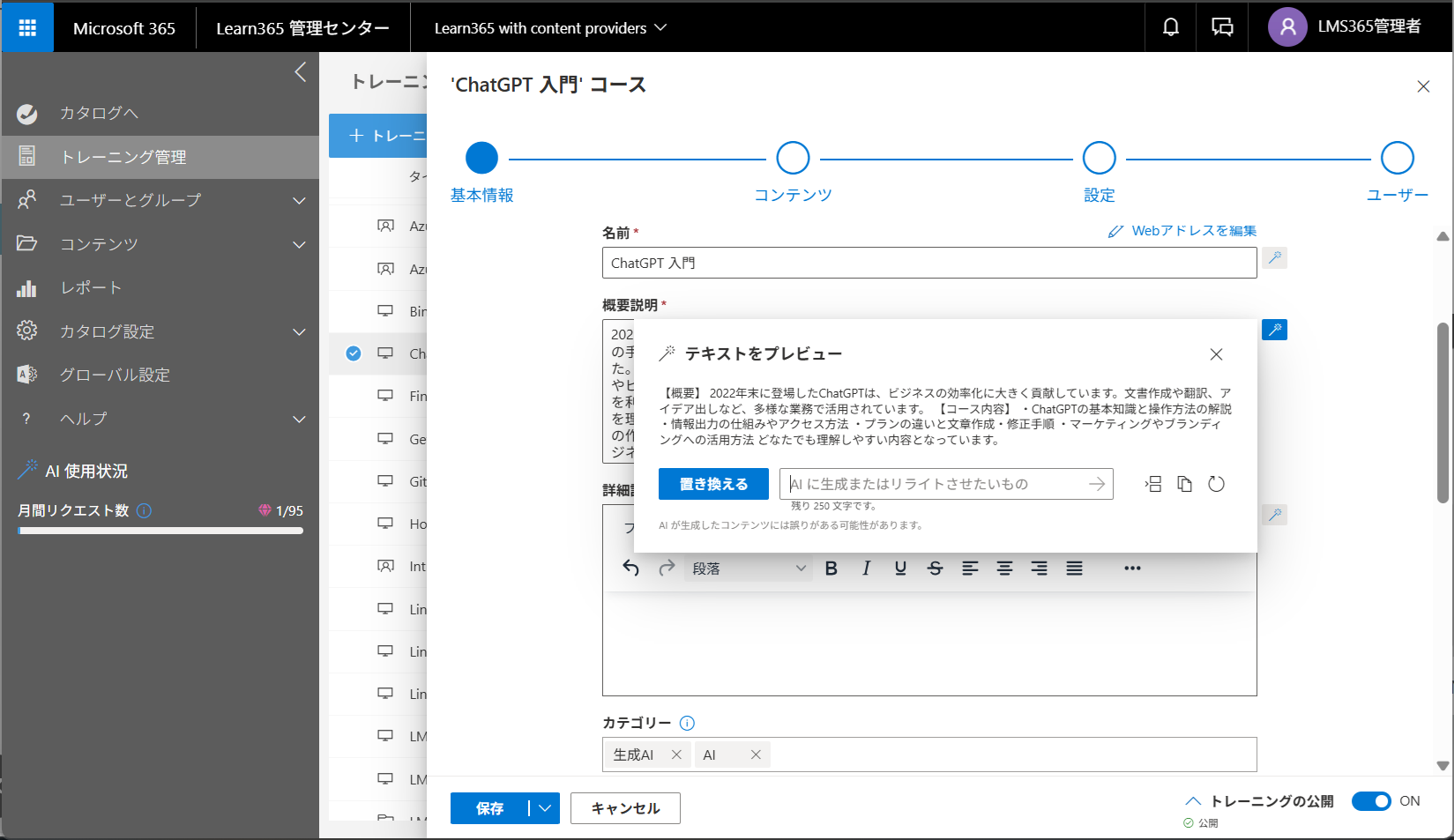Image resolution: width=1454 pixels, height=840 pixels.
Task: Undo the last edit in editor
Action: coord(630,569)
